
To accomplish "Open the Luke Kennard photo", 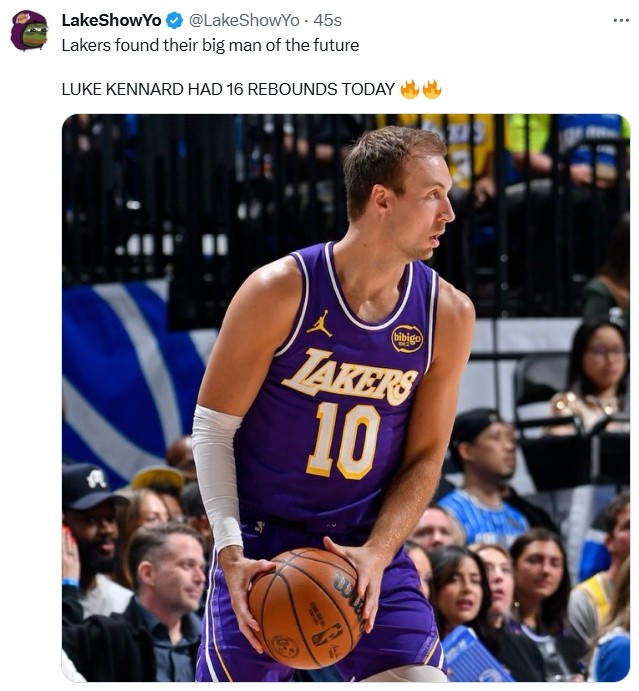I will point(345,400).
